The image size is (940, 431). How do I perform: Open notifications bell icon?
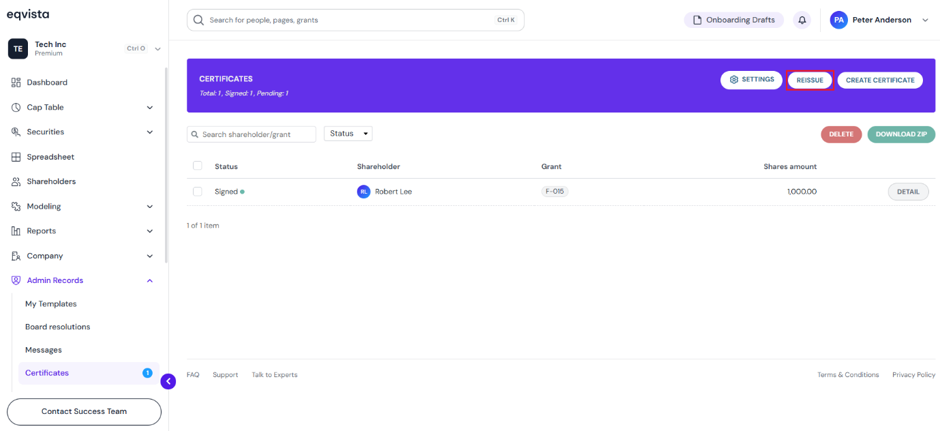tap(802, 20)
